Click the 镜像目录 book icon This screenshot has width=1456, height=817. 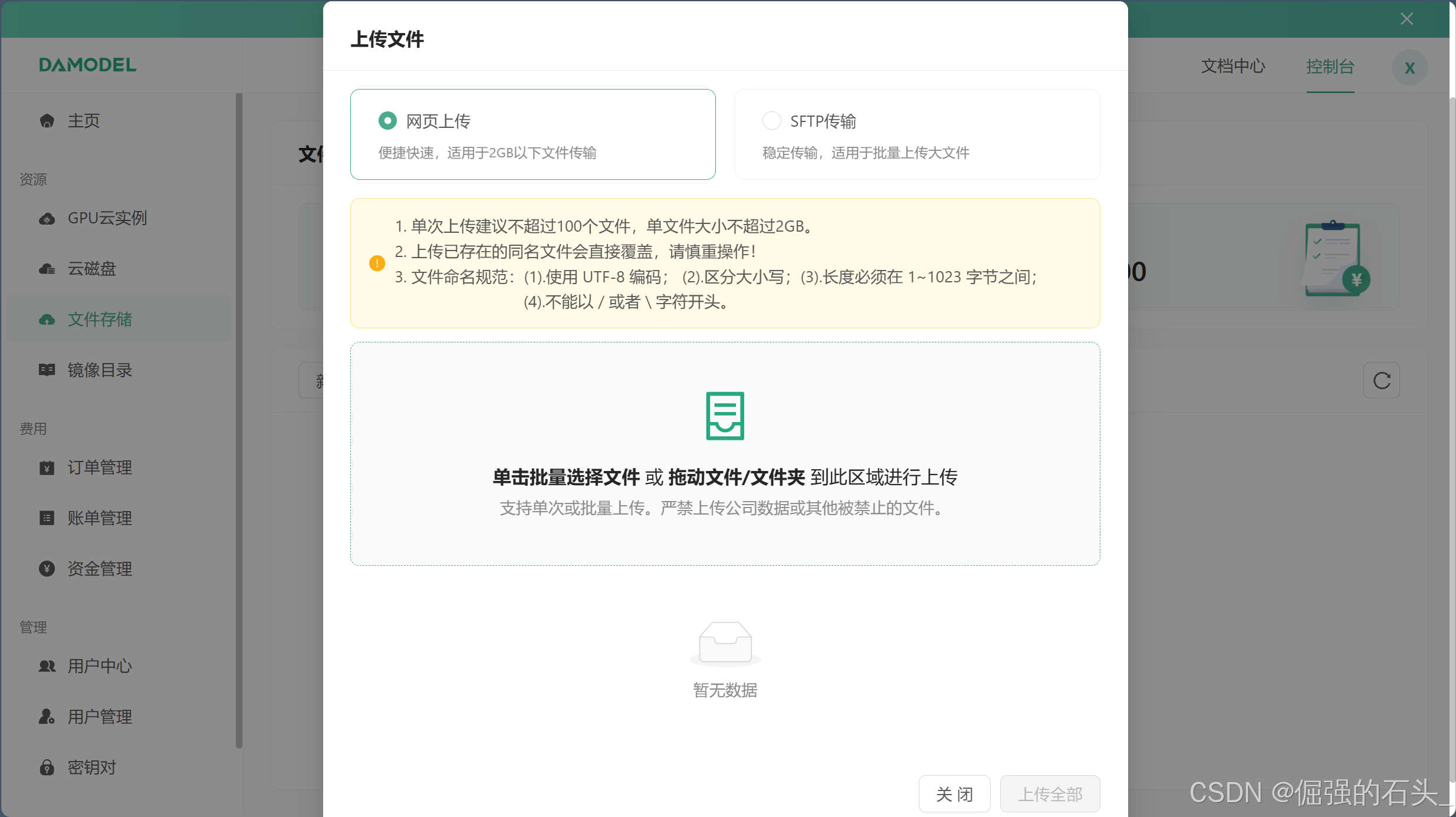47,370
